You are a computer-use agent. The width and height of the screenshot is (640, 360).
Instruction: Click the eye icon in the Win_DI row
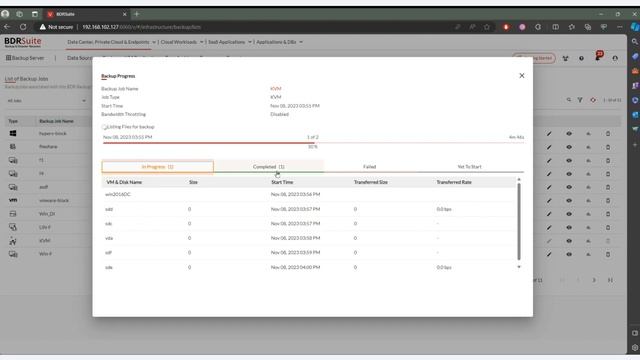(569, 214)
